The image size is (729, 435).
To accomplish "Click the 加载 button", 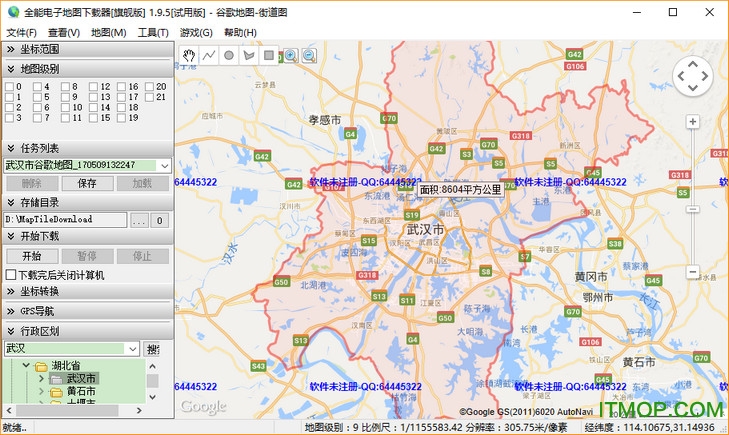I will (x=142, y=184).
